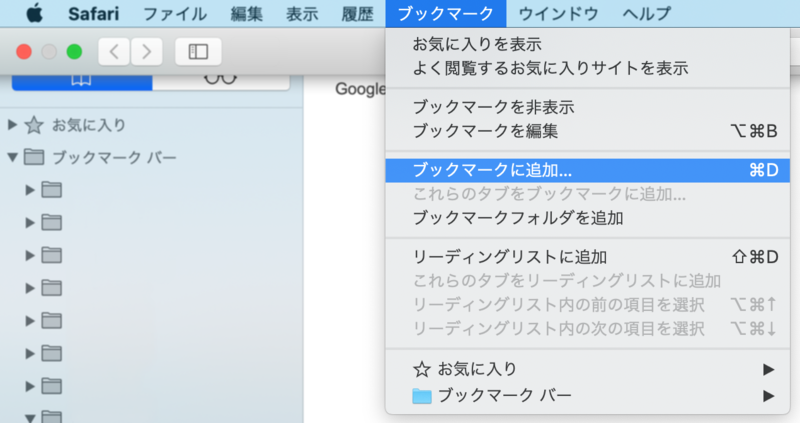Open the Safari application menu
800x423 pixels.
coord(93,14)
